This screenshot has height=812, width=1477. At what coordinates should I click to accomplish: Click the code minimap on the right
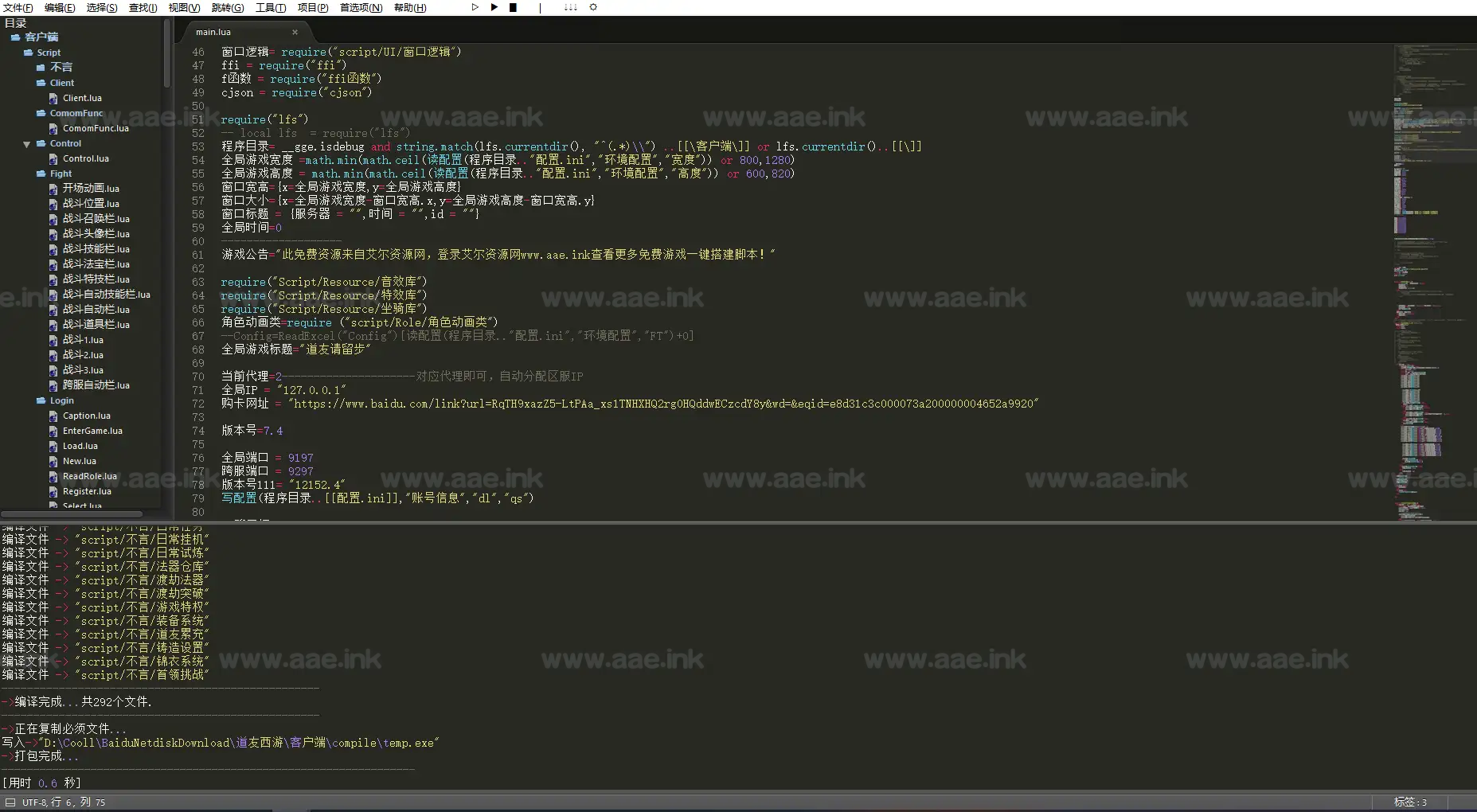[x=1433, y=283]
